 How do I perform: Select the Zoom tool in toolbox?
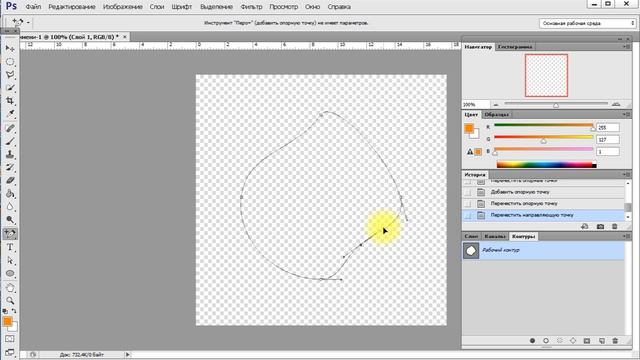click(x=10, y=301)
